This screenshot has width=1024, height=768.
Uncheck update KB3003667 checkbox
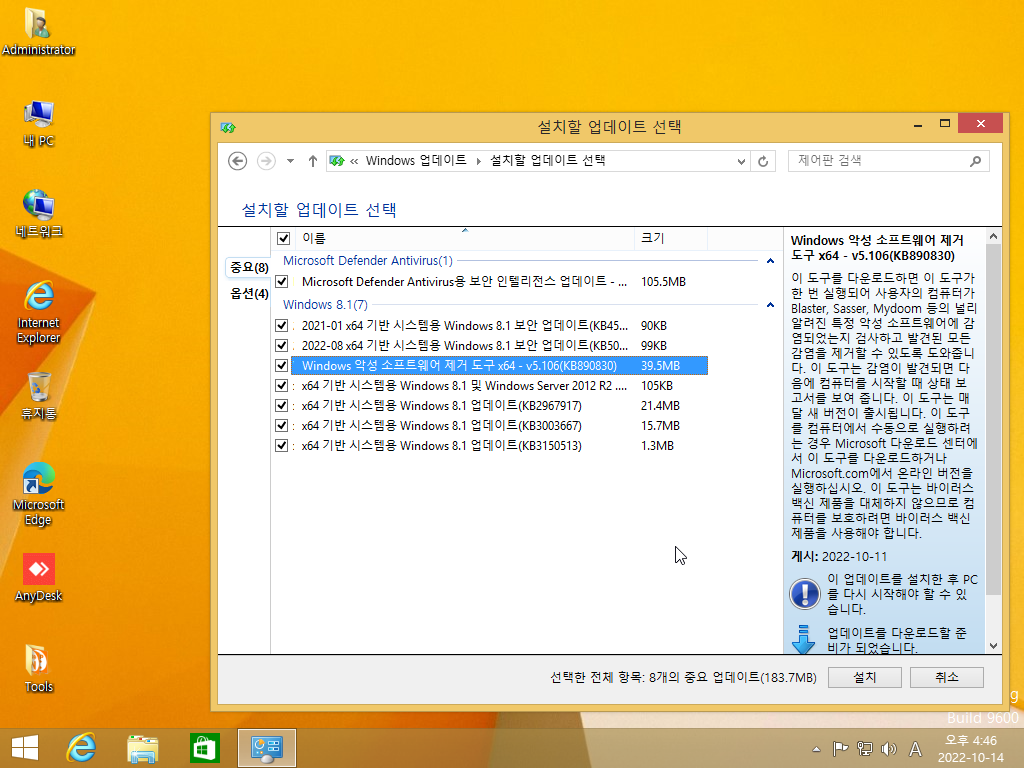coord(281,426)
